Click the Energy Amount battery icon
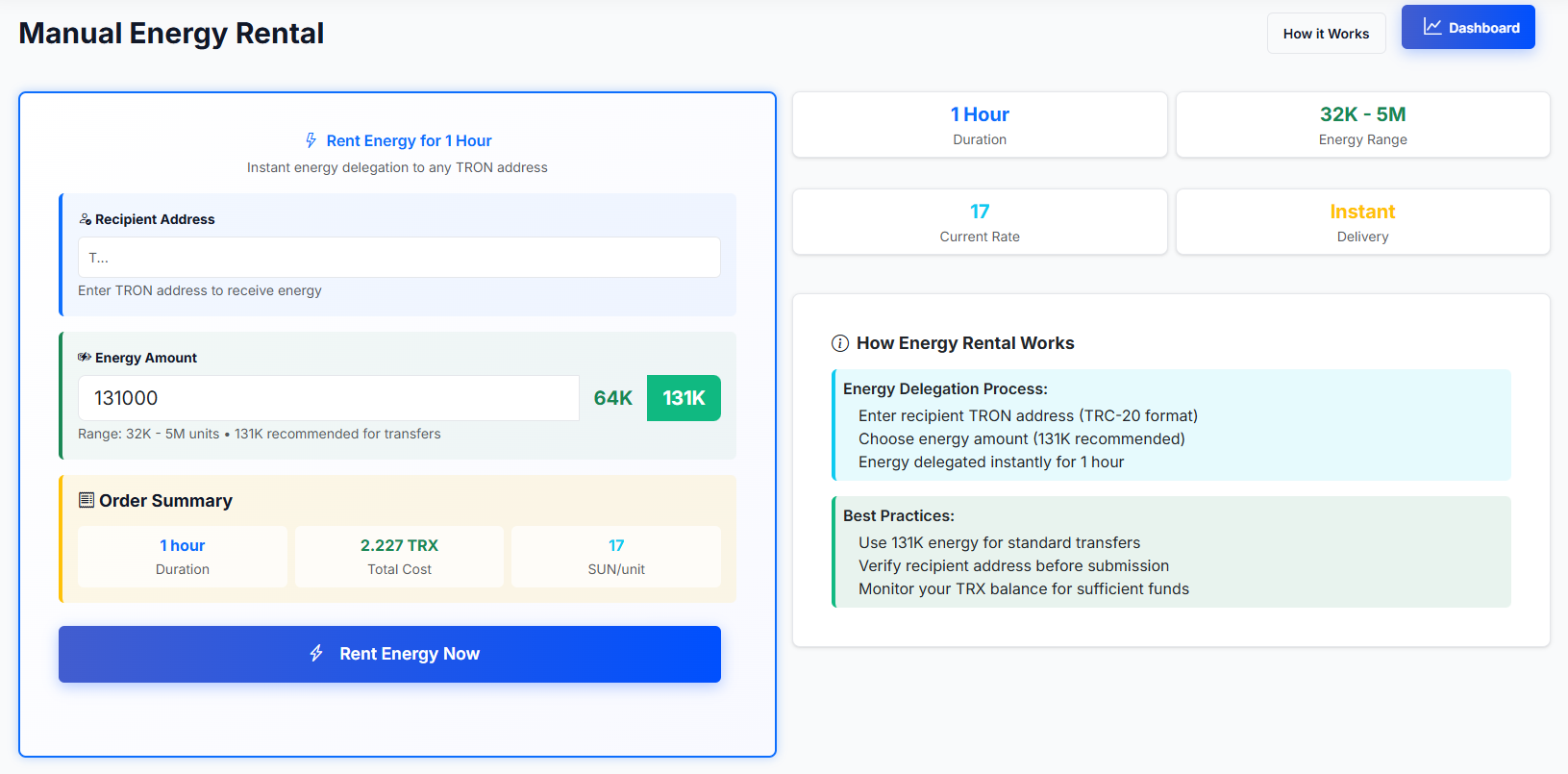 tap(85, 358)
